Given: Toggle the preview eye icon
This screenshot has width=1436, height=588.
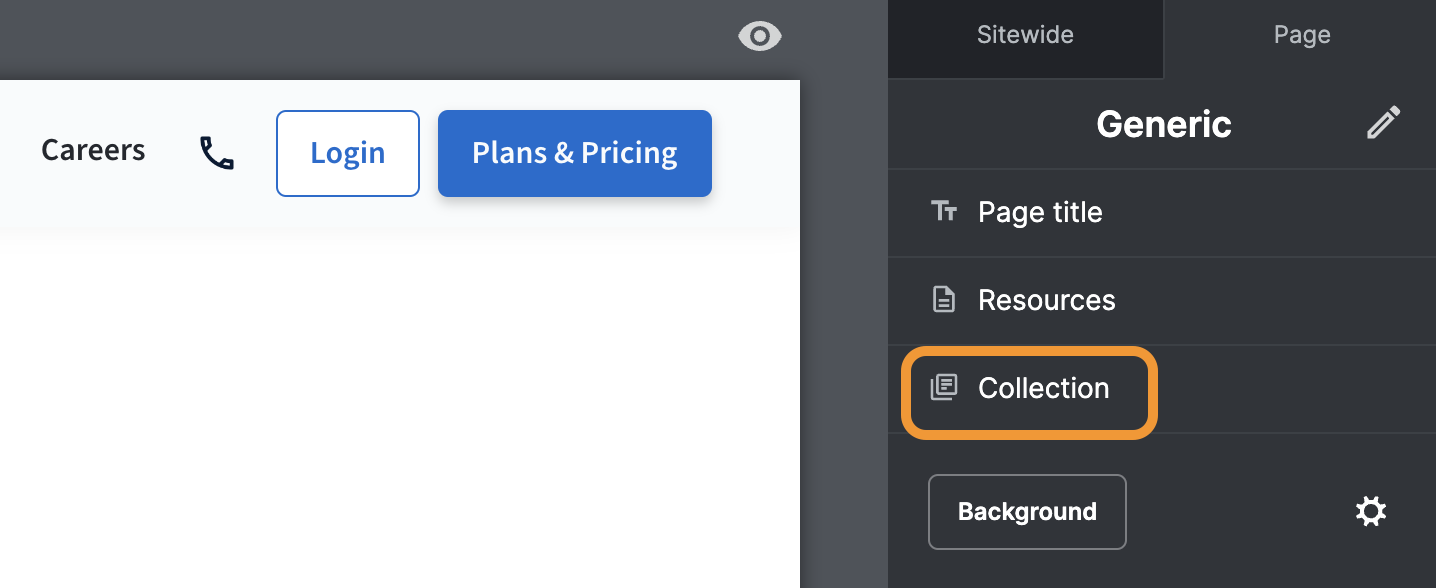Looking at the screenshot, I should click(760, 37).
